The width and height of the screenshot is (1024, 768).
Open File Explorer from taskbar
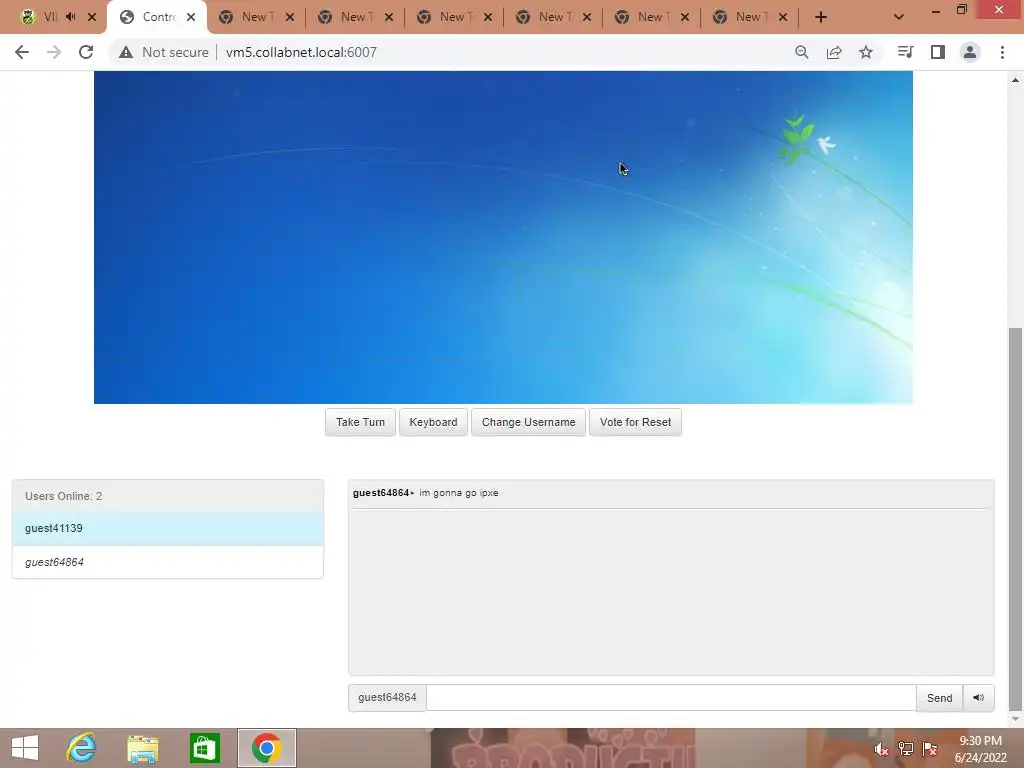(x=142, y=748)
